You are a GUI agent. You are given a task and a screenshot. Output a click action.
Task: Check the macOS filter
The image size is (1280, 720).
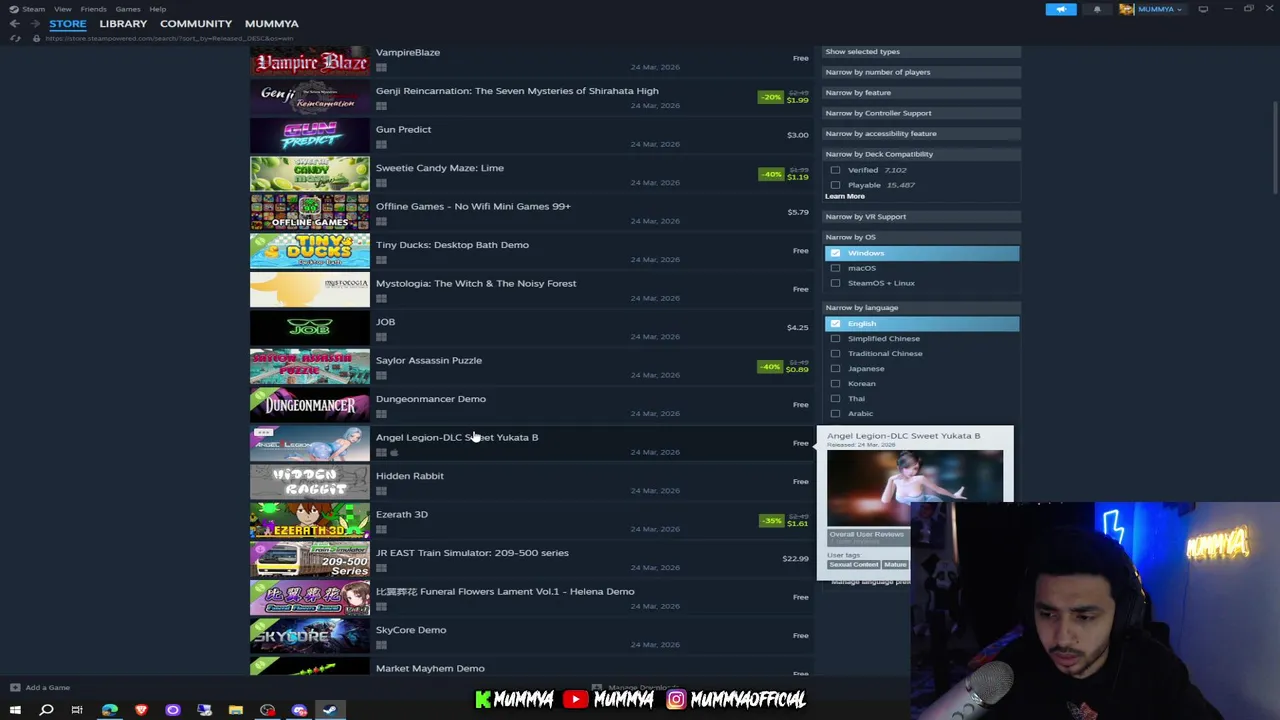click(x=835, y=268)
